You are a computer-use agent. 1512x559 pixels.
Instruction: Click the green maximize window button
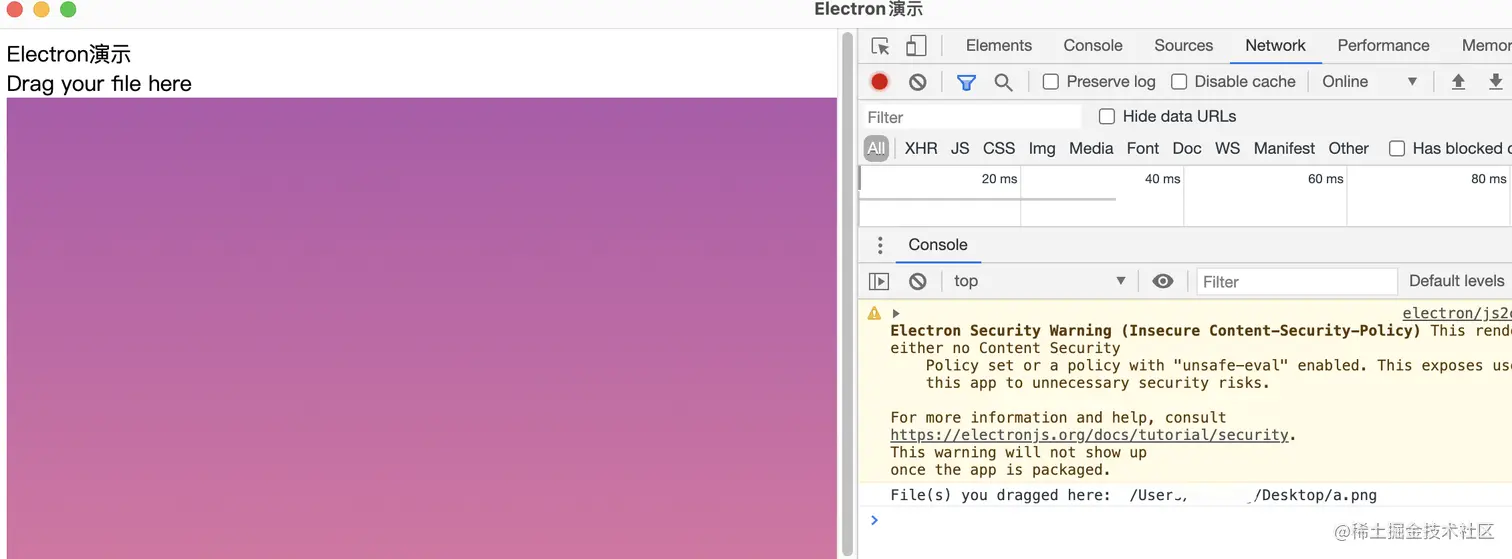tap(68, 10)
